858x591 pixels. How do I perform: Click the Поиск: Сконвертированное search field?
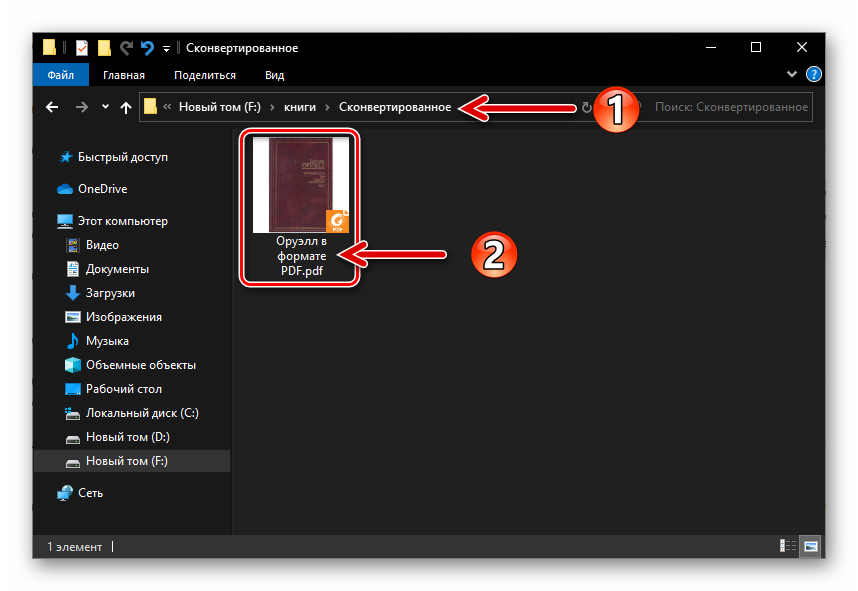tap(731, 107)
